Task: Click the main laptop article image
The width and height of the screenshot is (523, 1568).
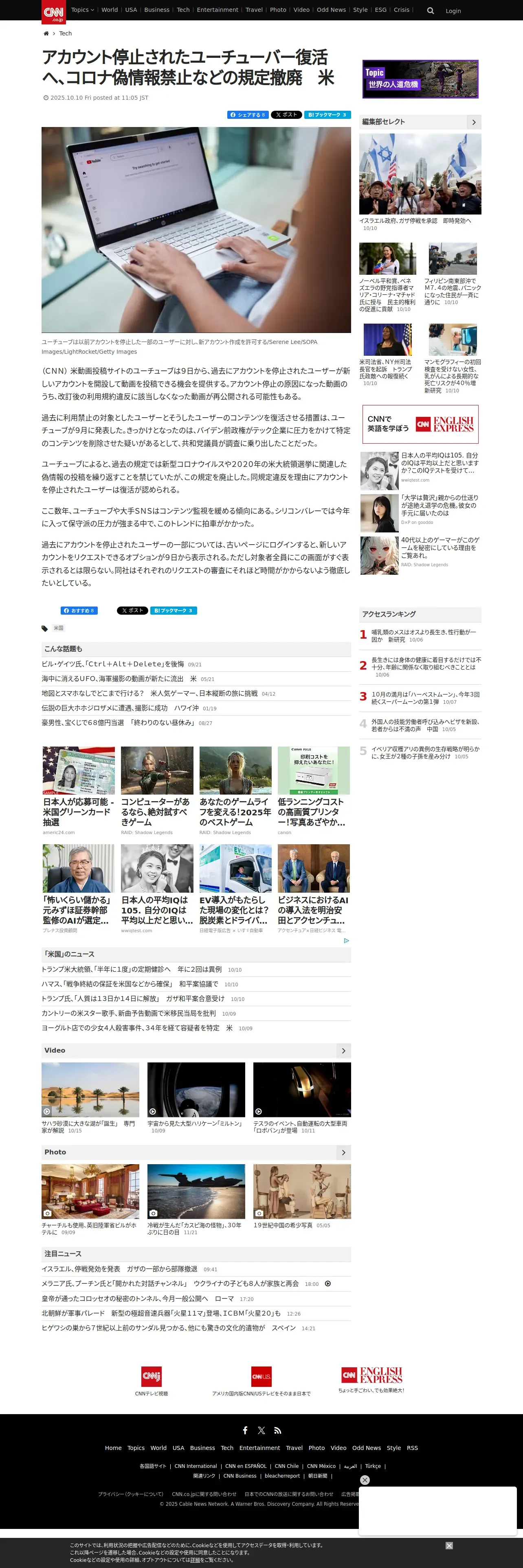Action: click(x=196, y=230)
